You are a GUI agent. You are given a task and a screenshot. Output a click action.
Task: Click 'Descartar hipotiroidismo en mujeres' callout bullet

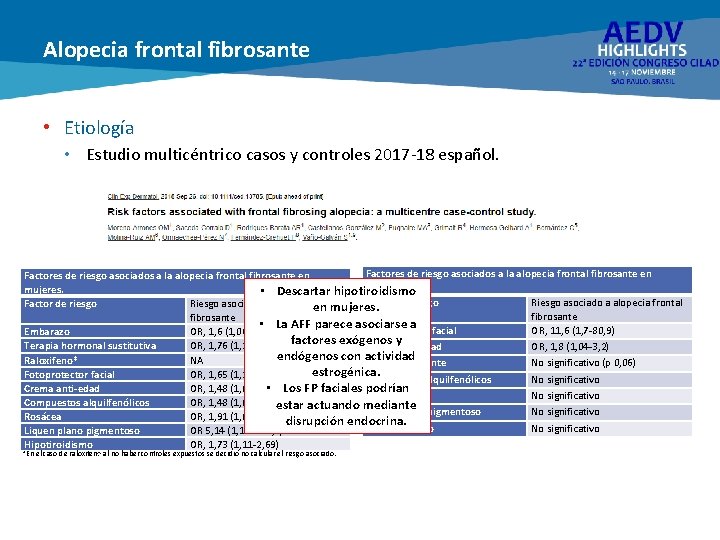(346, 299)
